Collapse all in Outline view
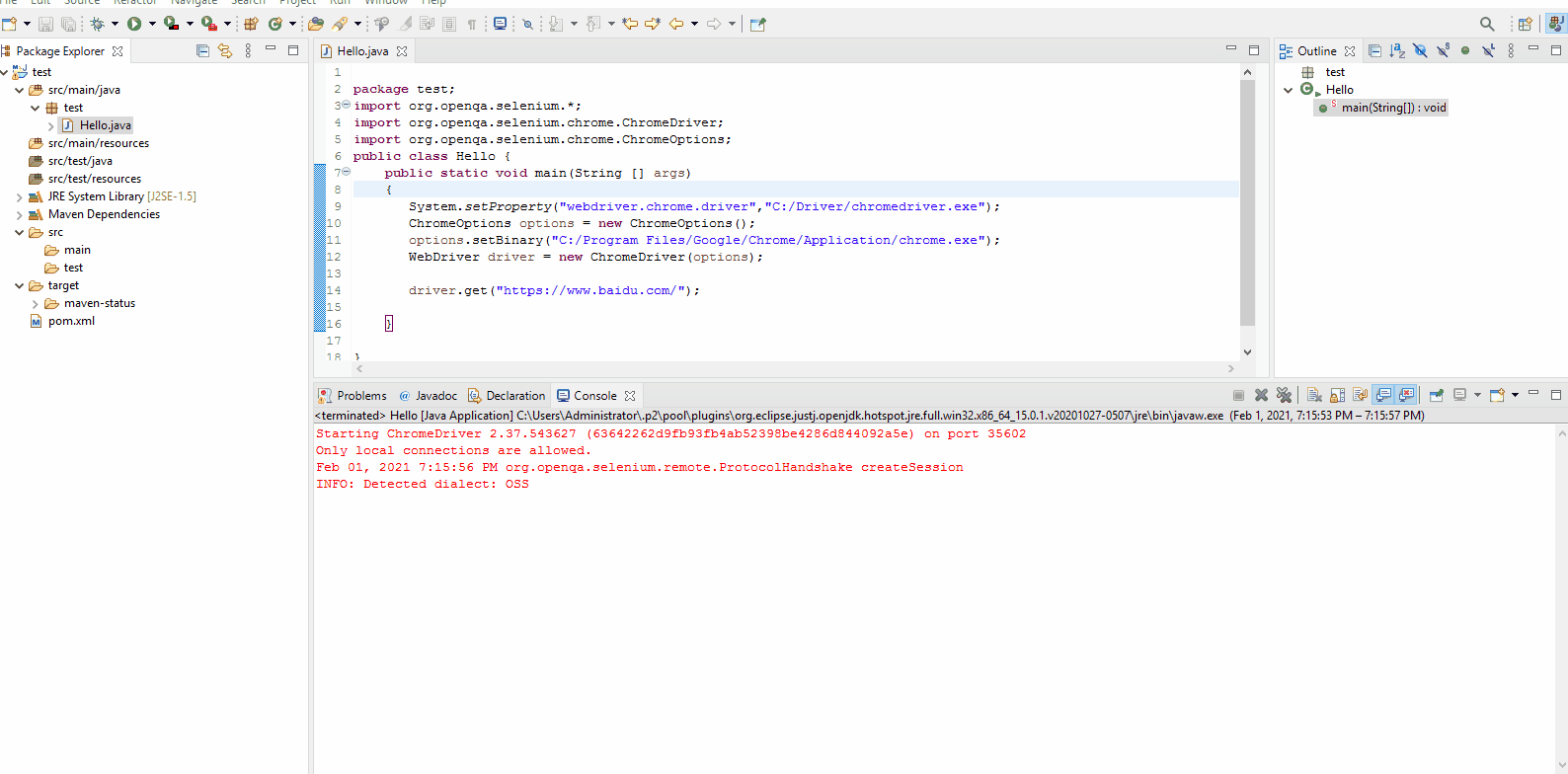This screenshot has height=774, width=1568. point(1374,50)
